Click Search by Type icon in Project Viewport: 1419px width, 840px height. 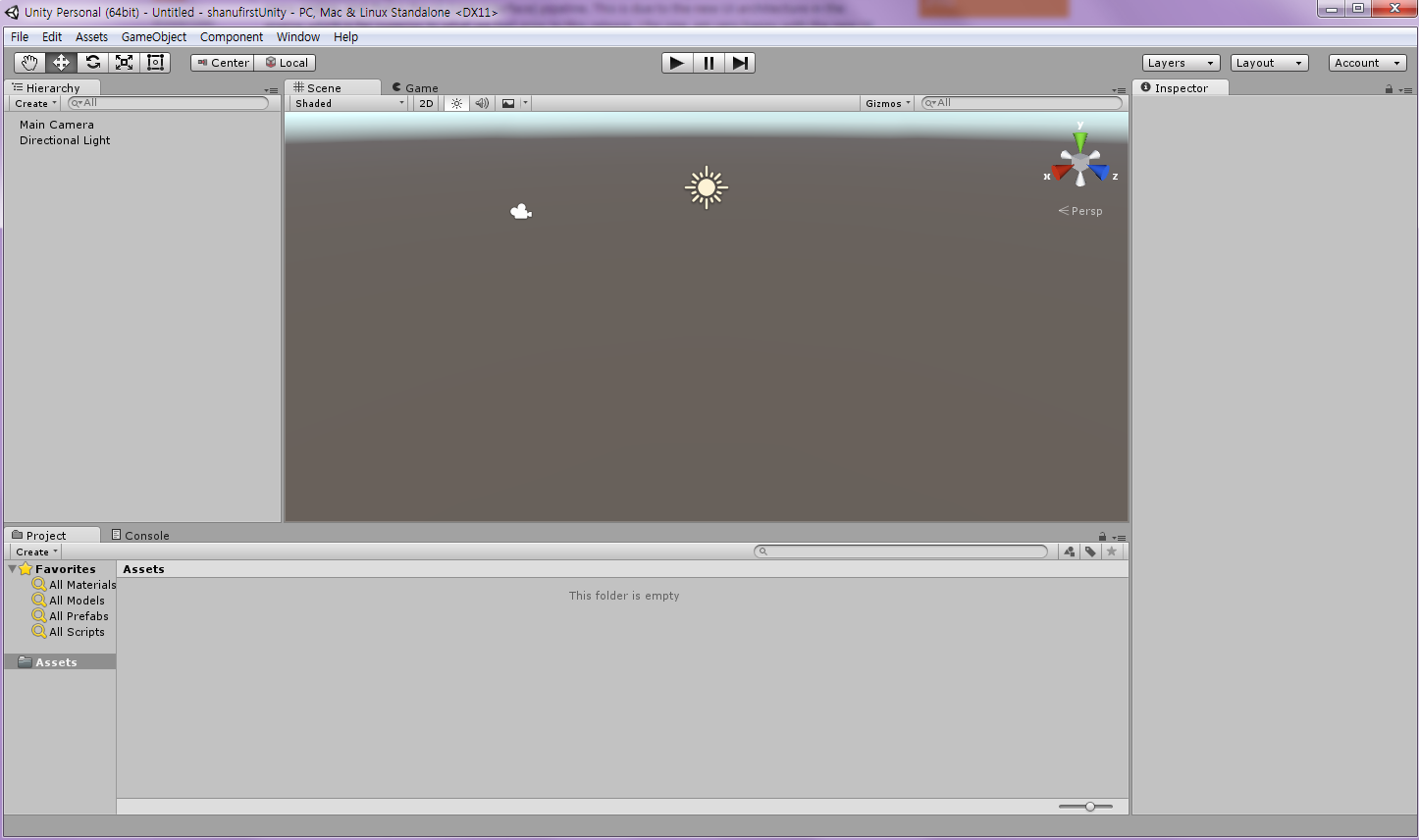tap(1070, 551)
